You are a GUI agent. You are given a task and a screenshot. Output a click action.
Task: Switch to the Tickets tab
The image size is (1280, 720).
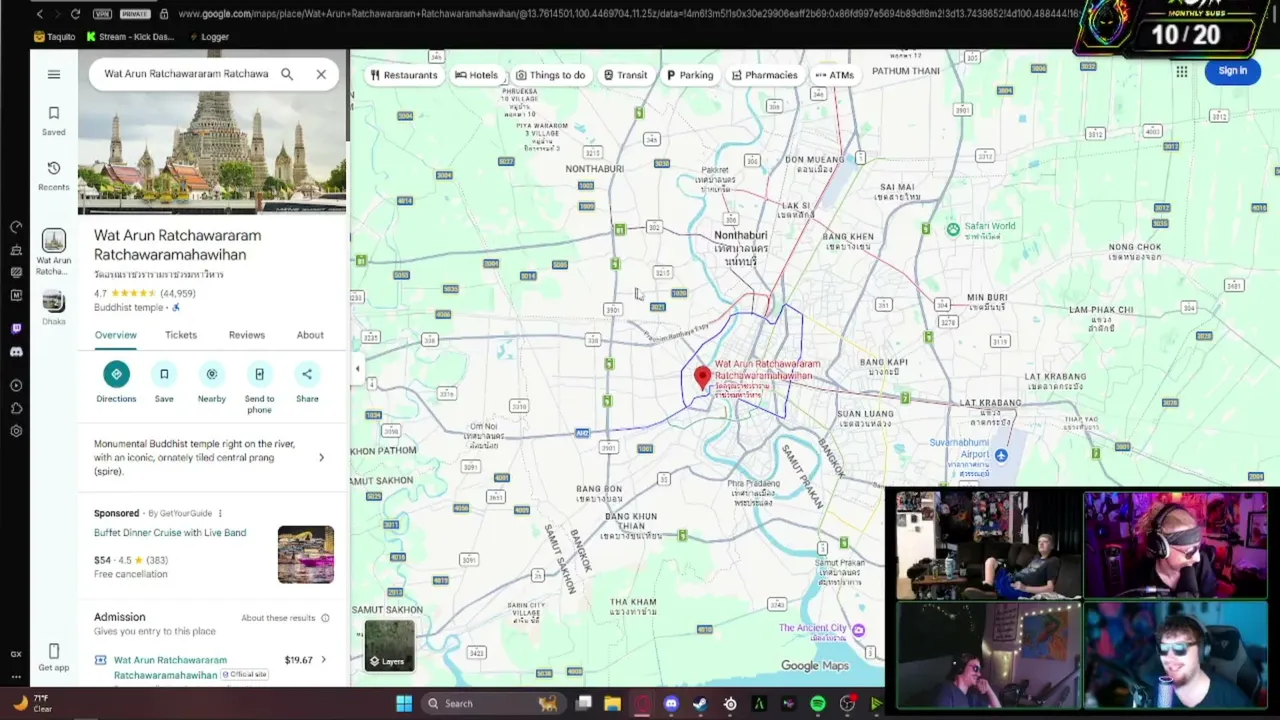(181, 335)
